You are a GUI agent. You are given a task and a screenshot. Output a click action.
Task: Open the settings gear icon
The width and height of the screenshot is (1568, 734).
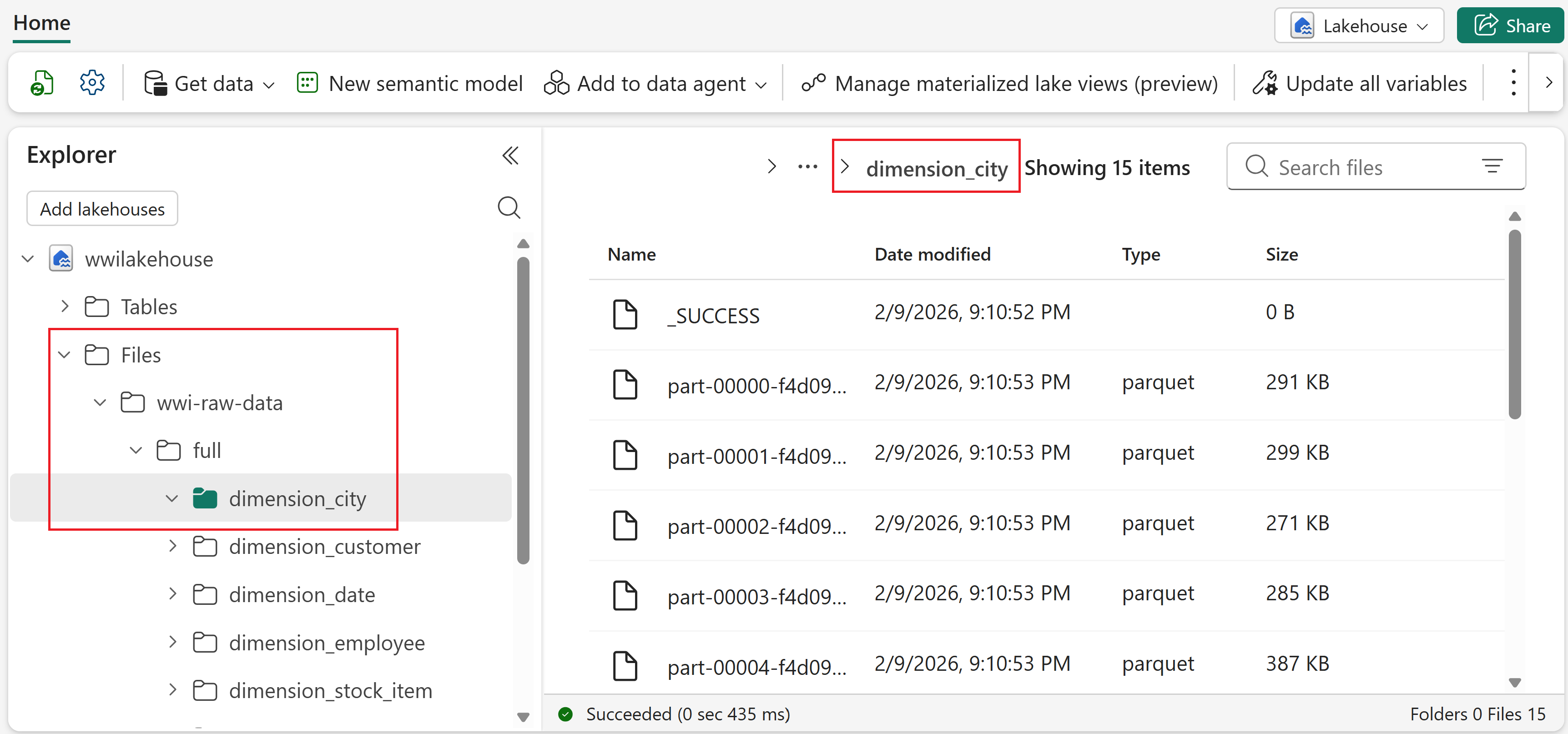click(92, 83)
